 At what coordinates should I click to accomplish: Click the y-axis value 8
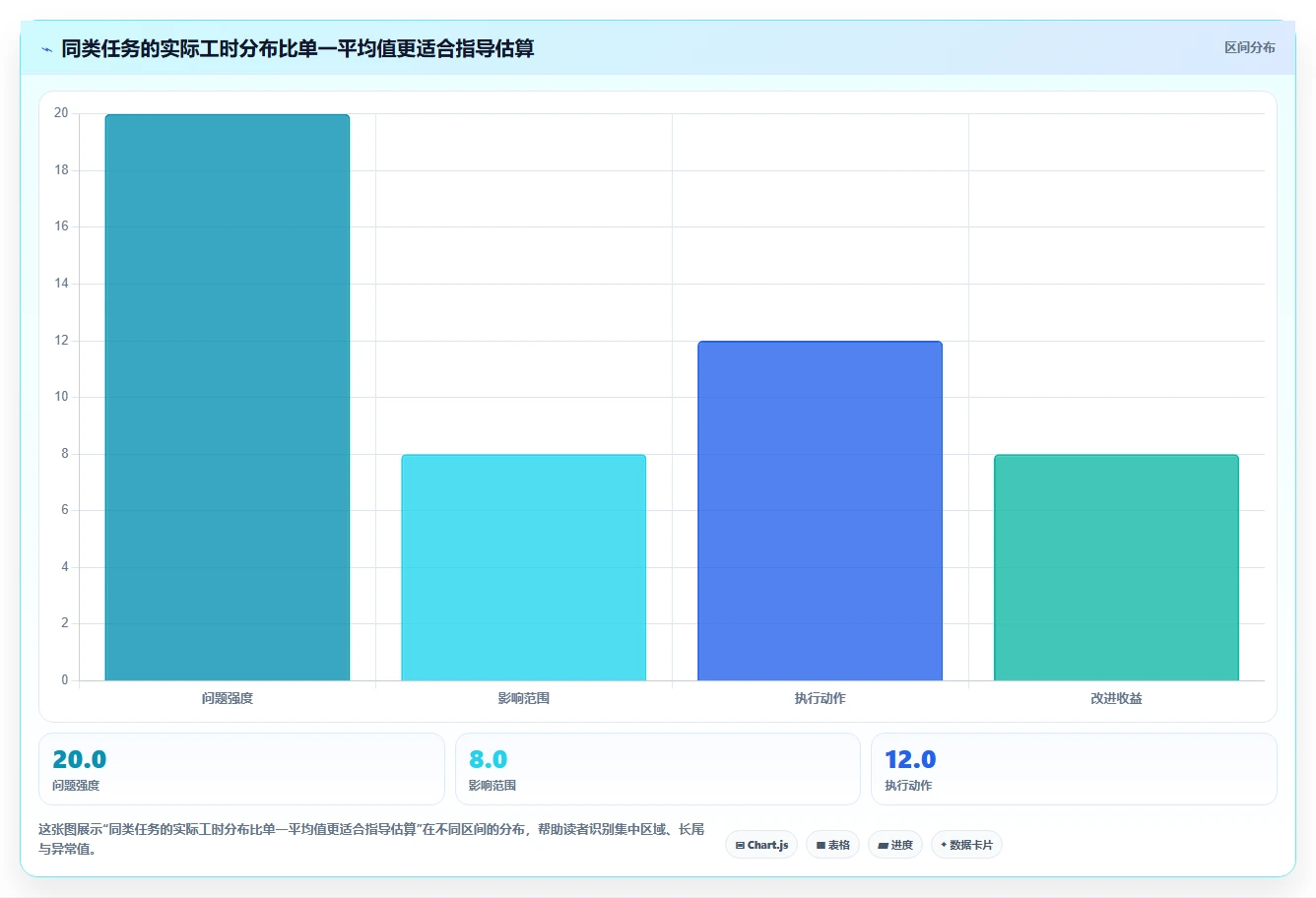point(65,454)
